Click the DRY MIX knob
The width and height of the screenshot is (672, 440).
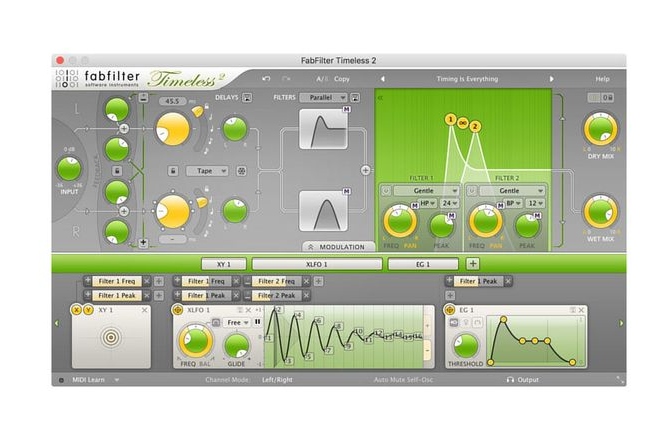click(600, 129)
